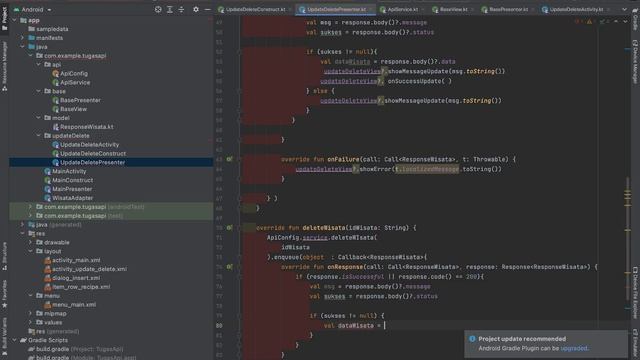The height and width of the screenshot is (360, 640).
Task: Switch to ApiService.kt tab
Action: 402,9
